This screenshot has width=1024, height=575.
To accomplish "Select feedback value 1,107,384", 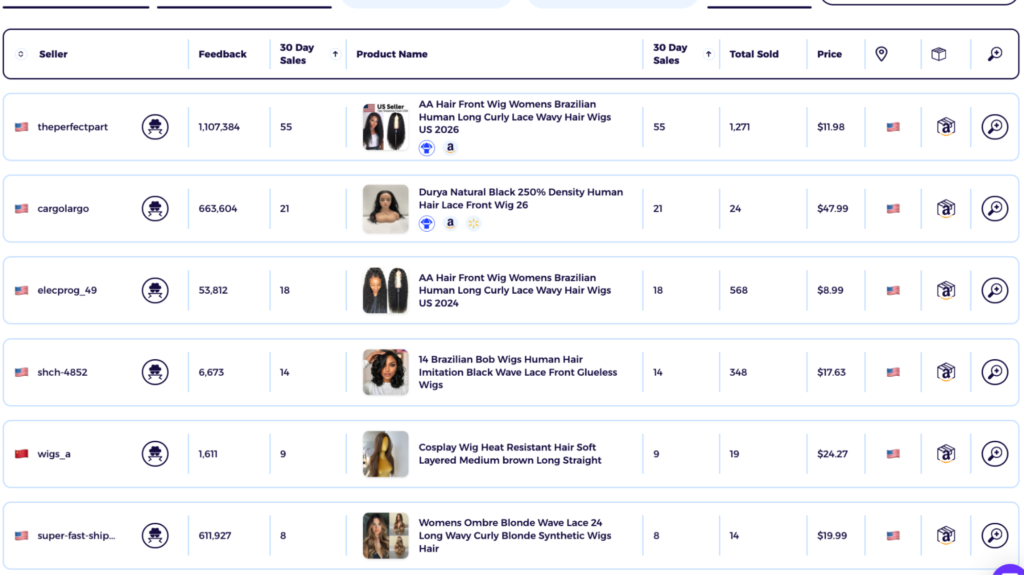I will coord(219,127).
